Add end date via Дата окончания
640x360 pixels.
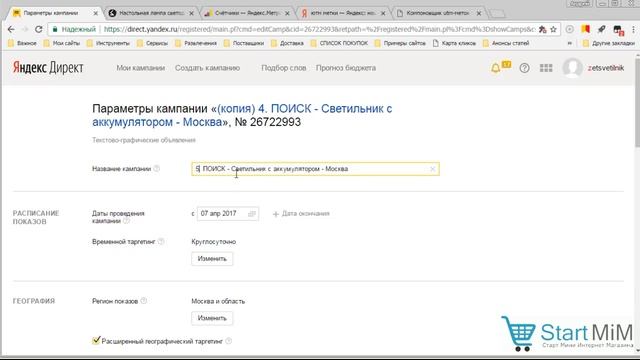point(301,213)
